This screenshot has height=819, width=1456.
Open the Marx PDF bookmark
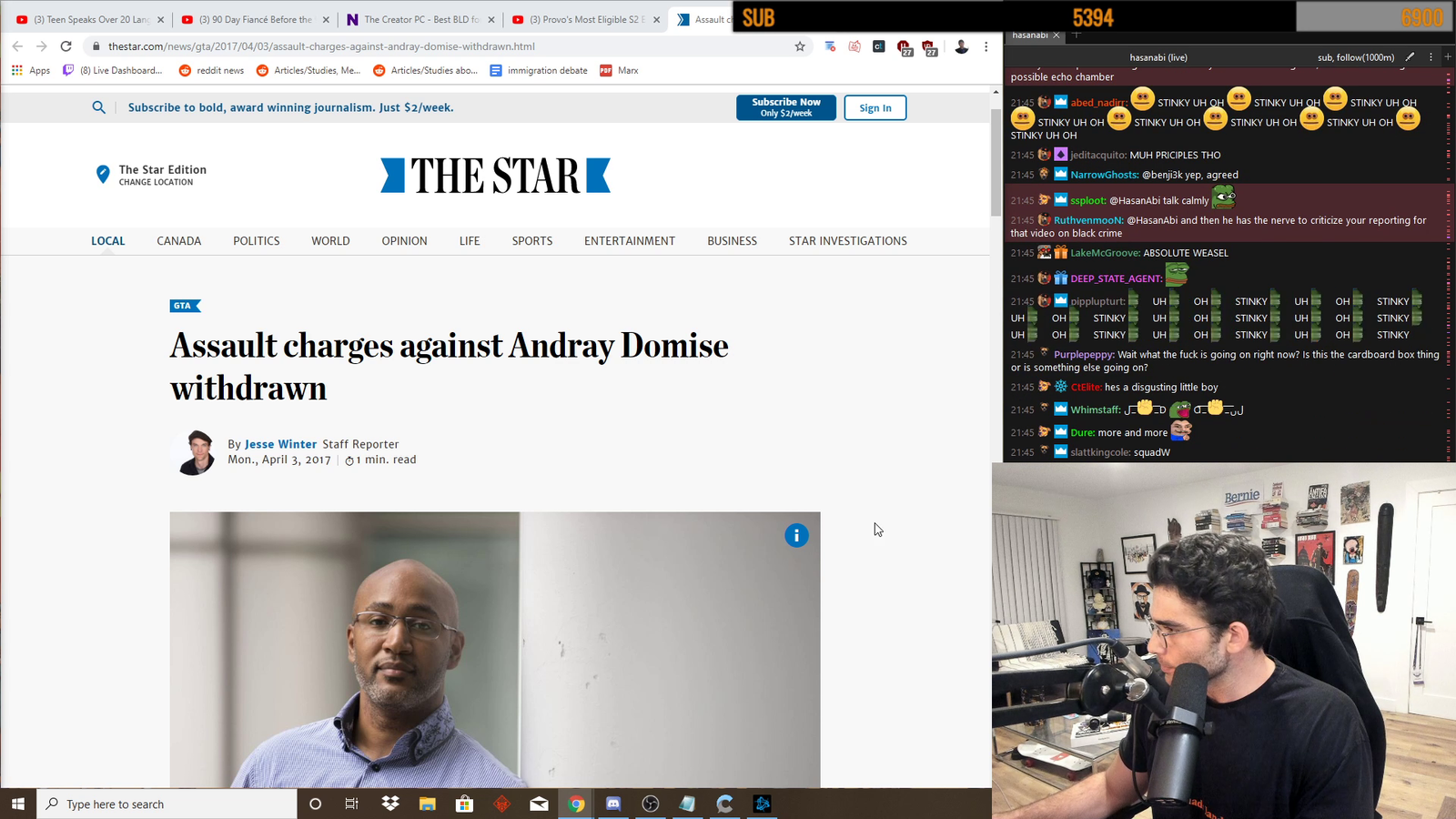pyautogui.click(x=619, y=70)
